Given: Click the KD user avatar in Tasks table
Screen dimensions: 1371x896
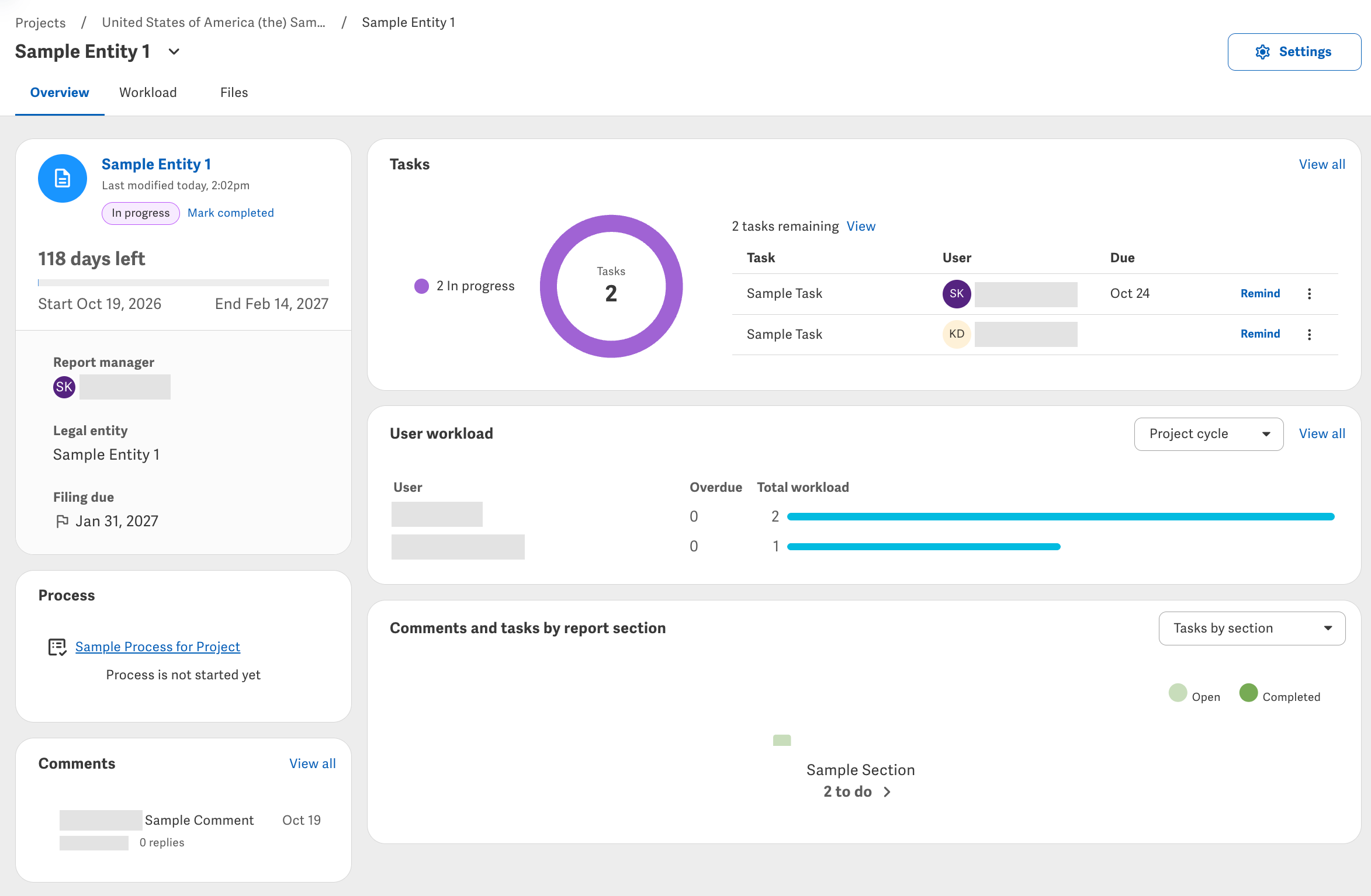Looking at the screenshot, I should click(x=957, y=334).
